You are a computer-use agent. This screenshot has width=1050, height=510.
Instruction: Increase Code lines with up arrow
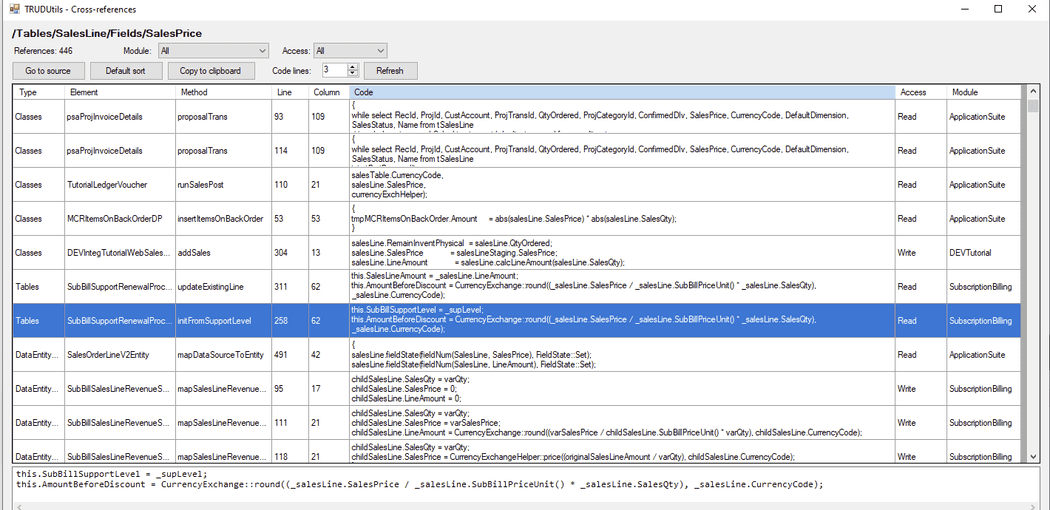(x=354, y=67)
